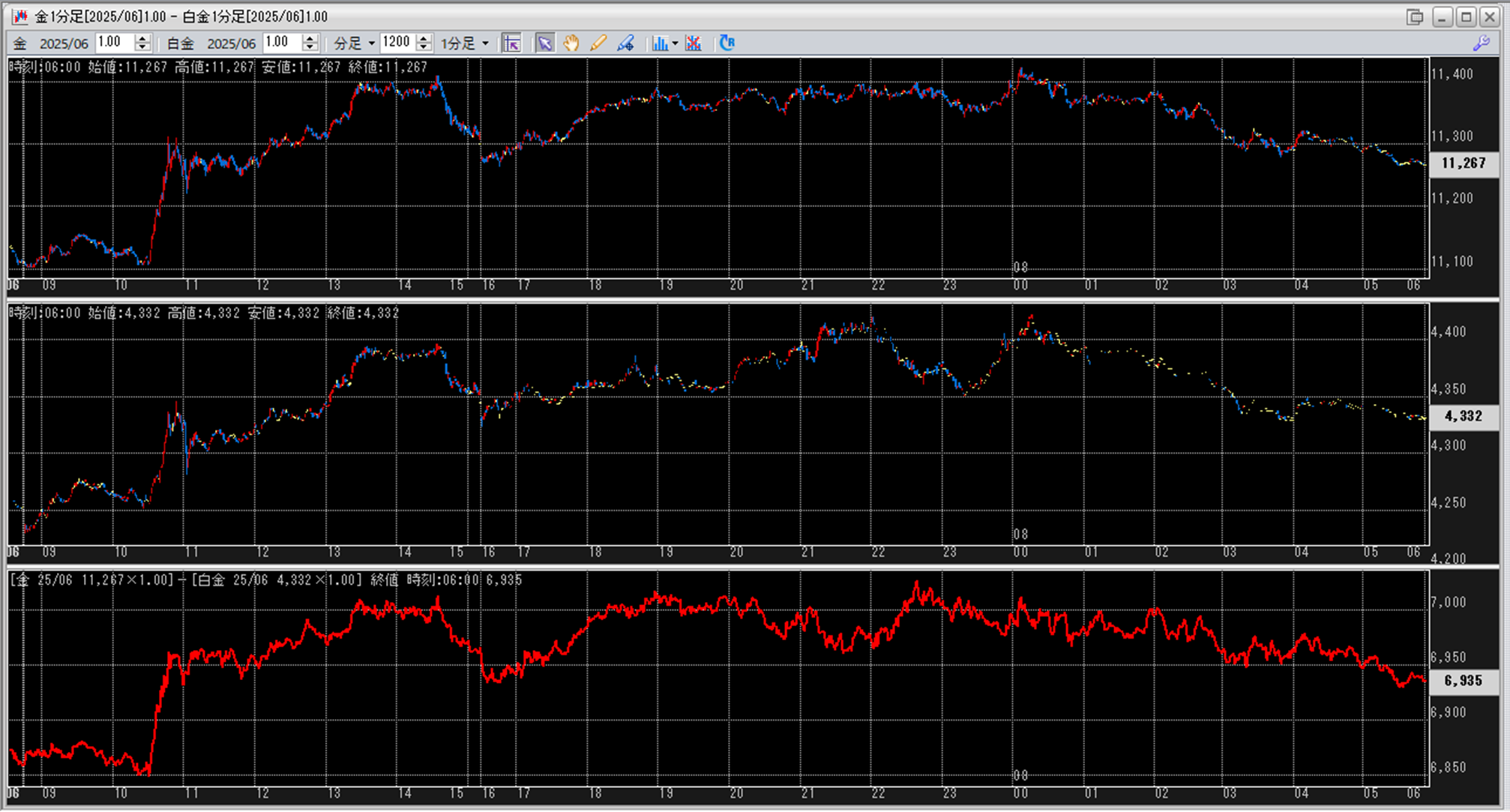Activate the hand pan tool
This screenshot has width=1510, height=812.
pyautogui.click(x=571, y=43)
